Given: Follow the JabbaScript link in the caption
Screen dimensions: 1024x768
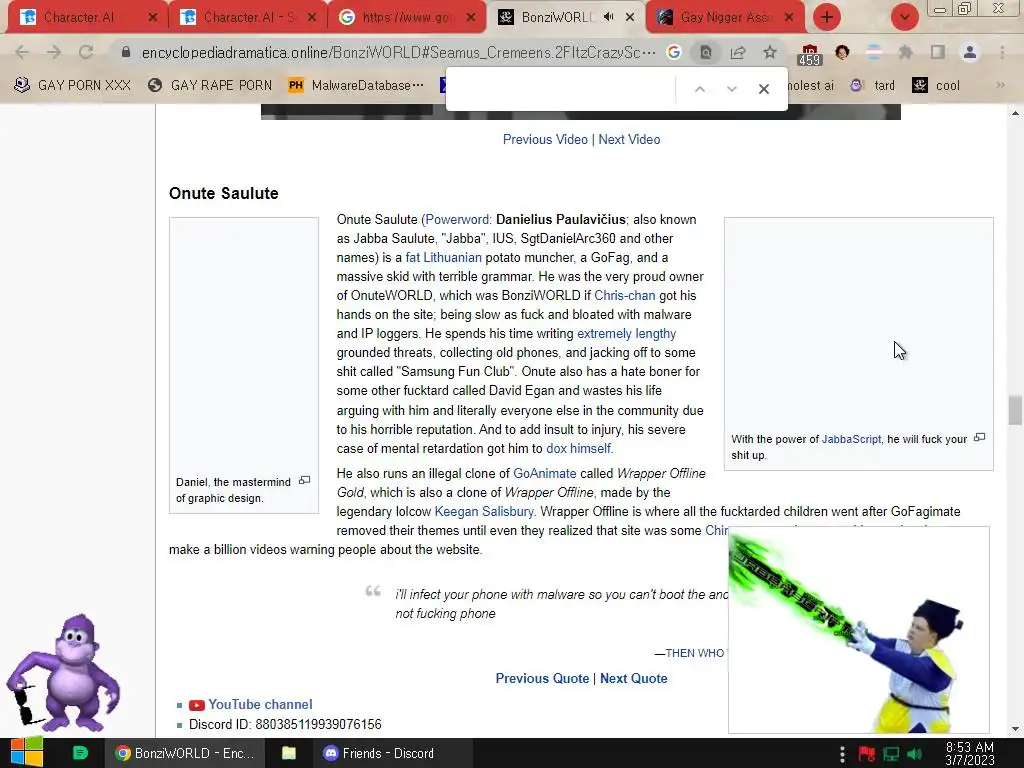Looking at the screenshot, I should click(851, 439).
